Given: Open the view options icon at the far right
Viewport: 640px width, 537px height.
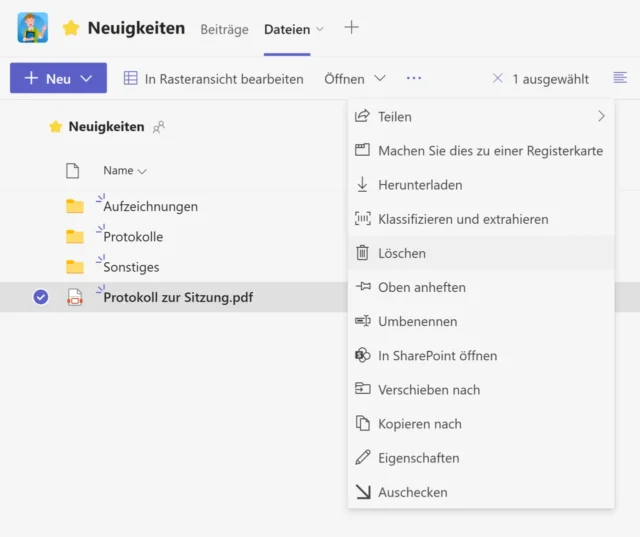Looking at the screenshot, I should point(620,78).
